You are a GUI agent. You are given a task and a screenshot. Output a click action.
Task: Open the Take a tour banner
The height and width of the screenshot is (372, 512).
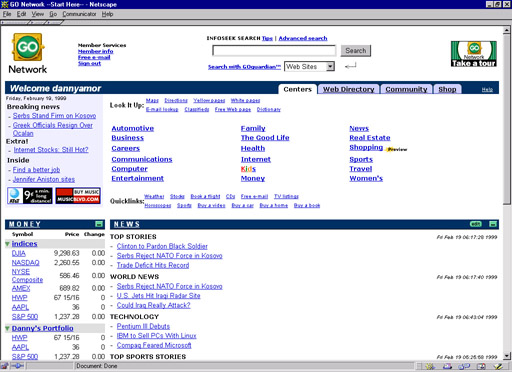tap(474, 54)
